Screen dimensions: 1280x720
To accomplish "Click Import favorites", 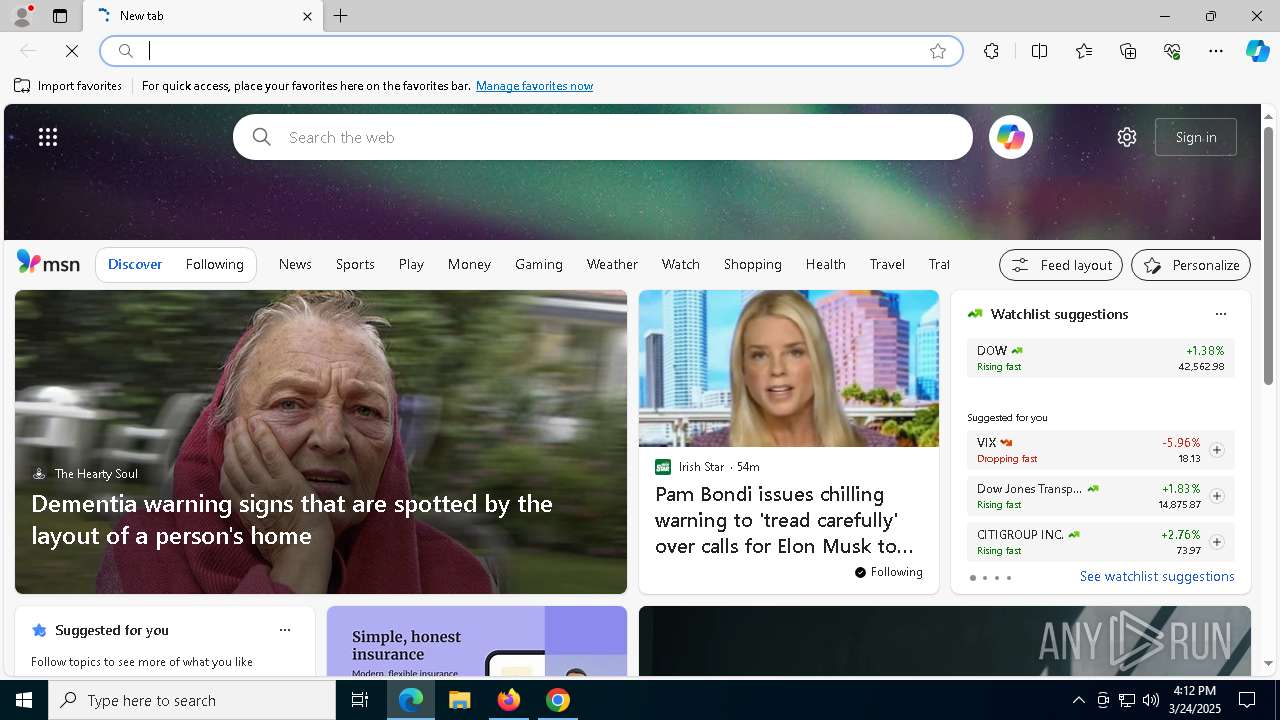I will click(68, 86).
